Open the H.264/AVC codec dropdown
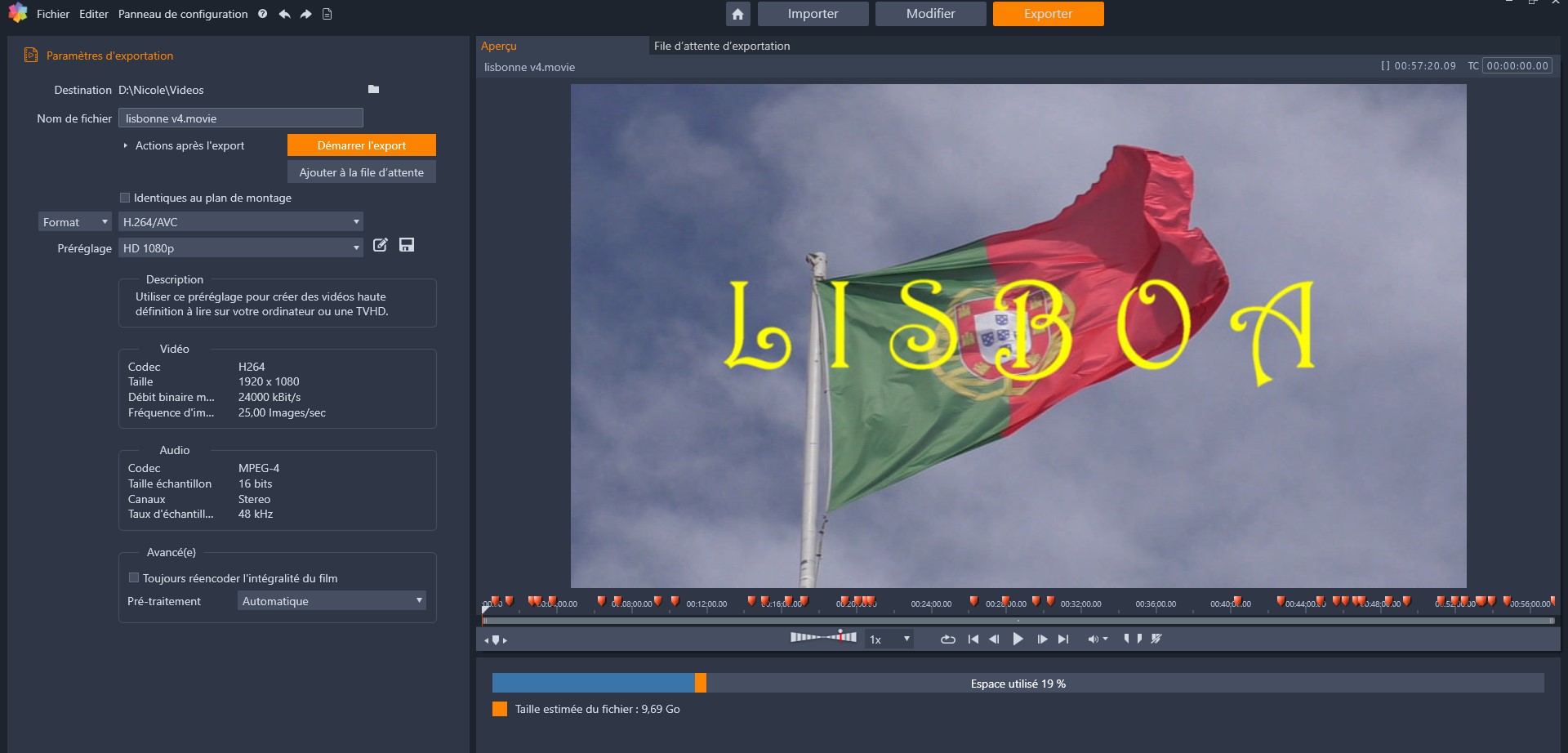Screen dimensions: 1568x753 241,221
